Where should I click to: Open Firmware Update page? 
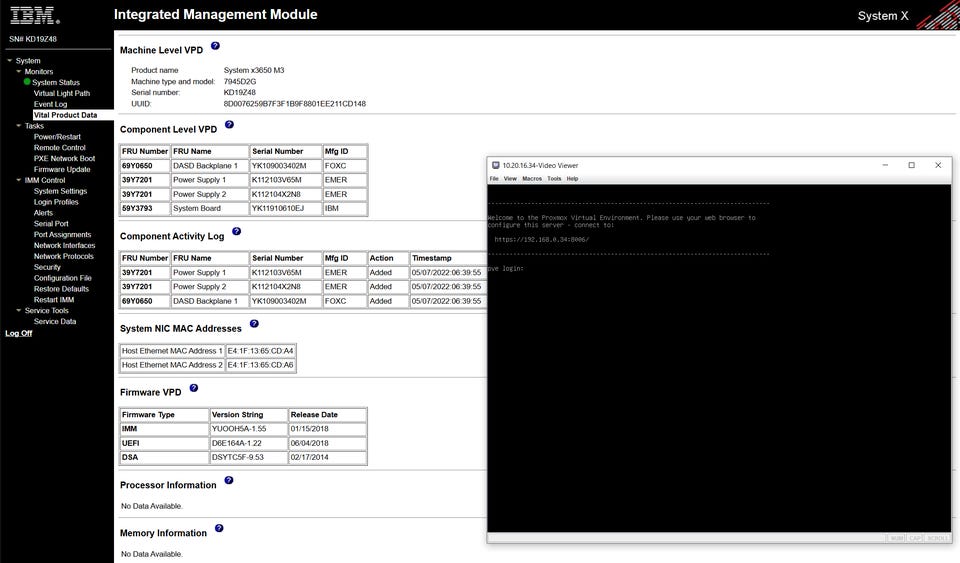click(x=62, y=170)
